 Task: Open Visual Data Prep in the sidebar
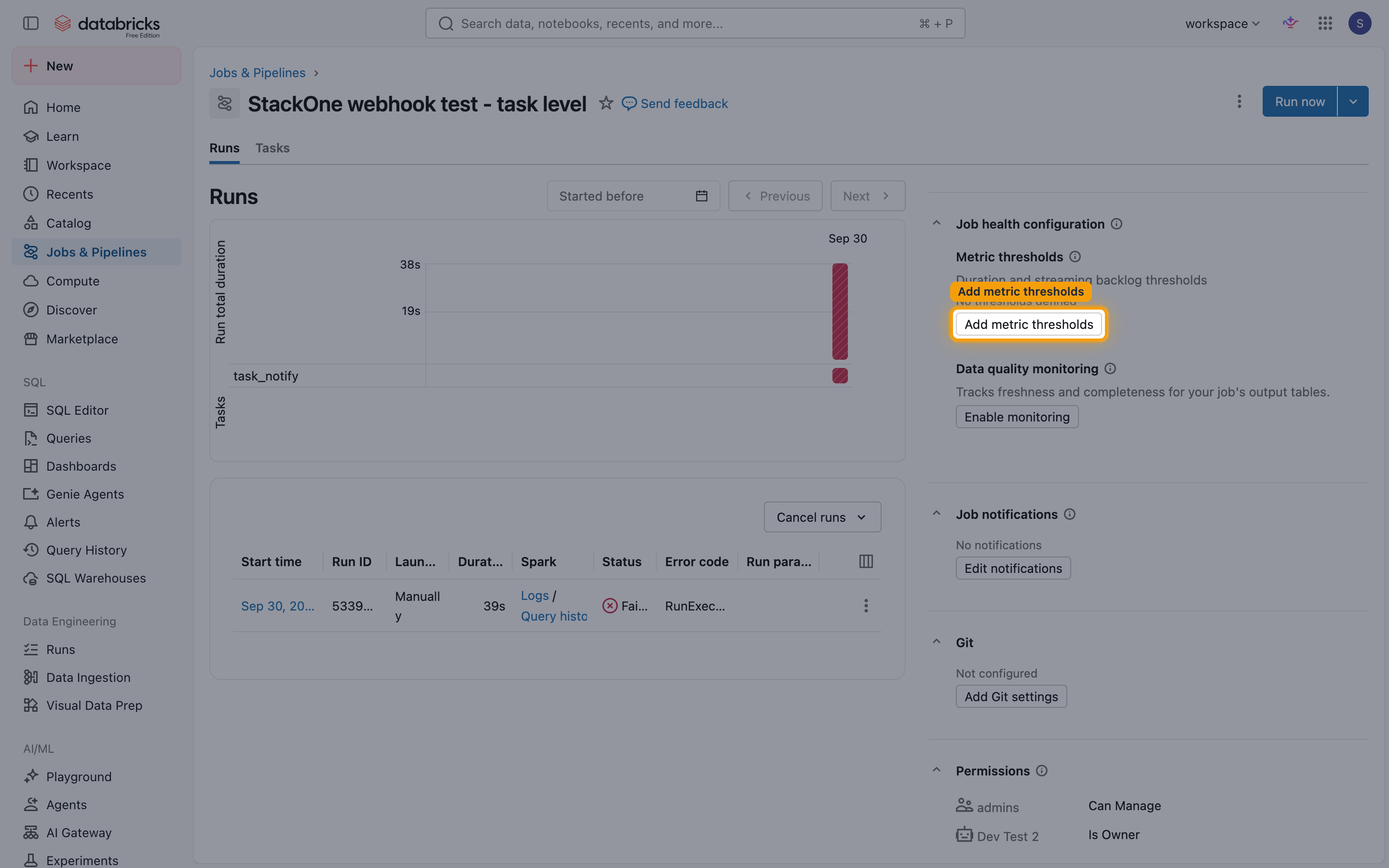(x=96, y=705)
